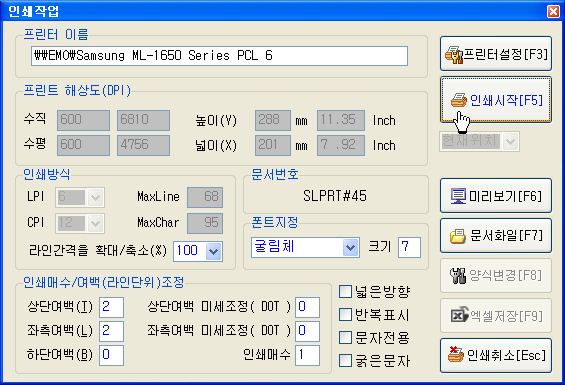
Task: Enable the 넓은방향 checkbox
Action: (346, 291)
